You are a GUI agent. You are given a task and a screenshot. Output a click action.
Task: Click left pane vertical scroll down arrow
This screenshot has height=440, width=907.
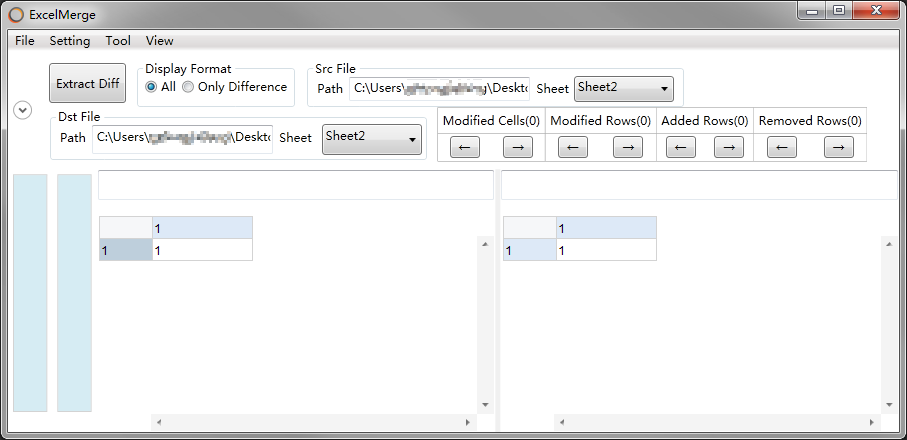pos(485,405)
